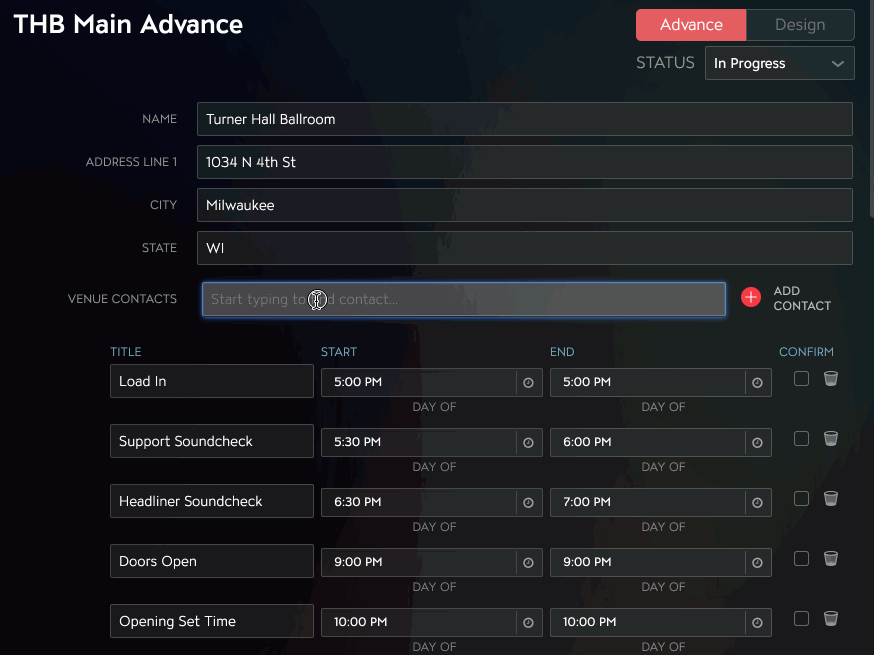The width and height of the screenshot is (874, 655).
Task: Edit the Doors Open title field
Action: click(x=212, y=561)
